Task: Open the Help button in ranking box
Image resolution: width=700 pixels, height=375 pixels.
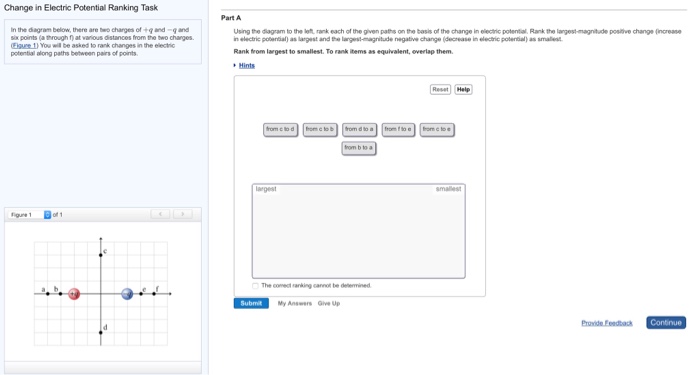Action: [x=463, y=89]
